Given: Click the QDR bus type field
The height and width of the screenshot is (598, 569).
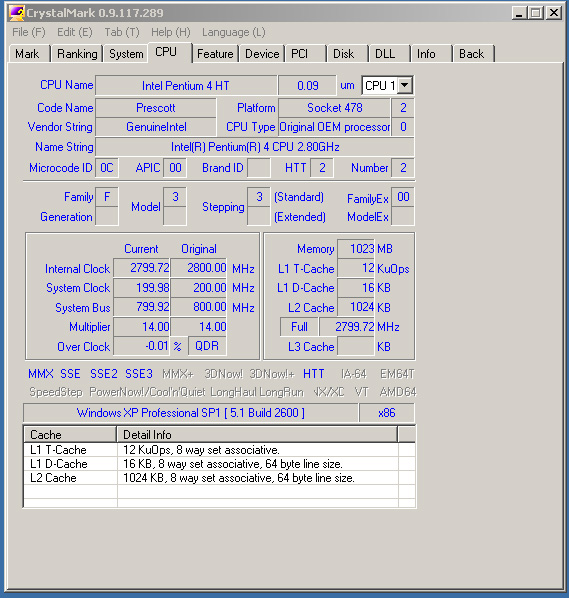Looking at the screenshot, I should click(207, 346).
